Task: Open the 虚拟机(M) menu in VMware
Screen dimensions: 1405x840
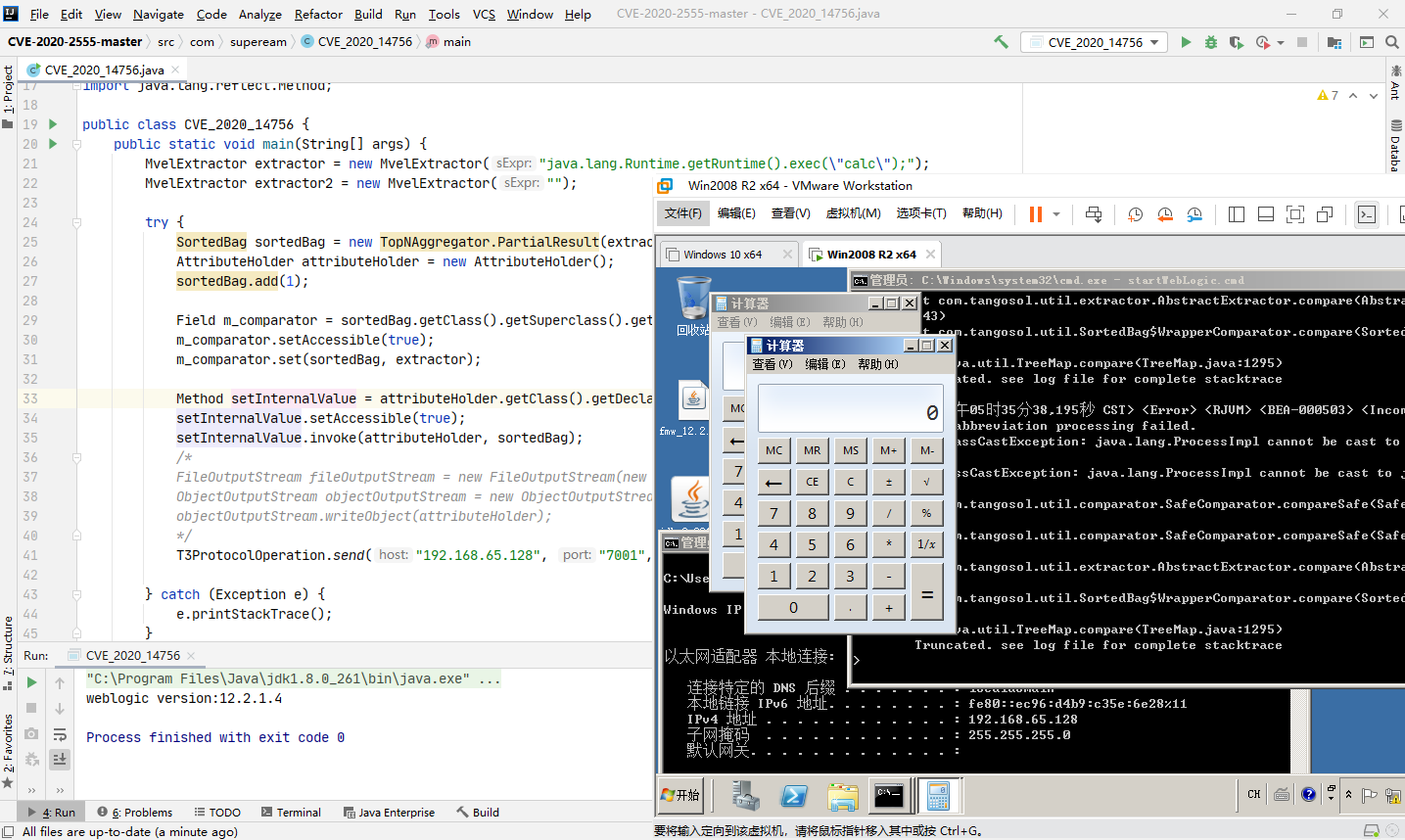Action: [x=853, y=213]
